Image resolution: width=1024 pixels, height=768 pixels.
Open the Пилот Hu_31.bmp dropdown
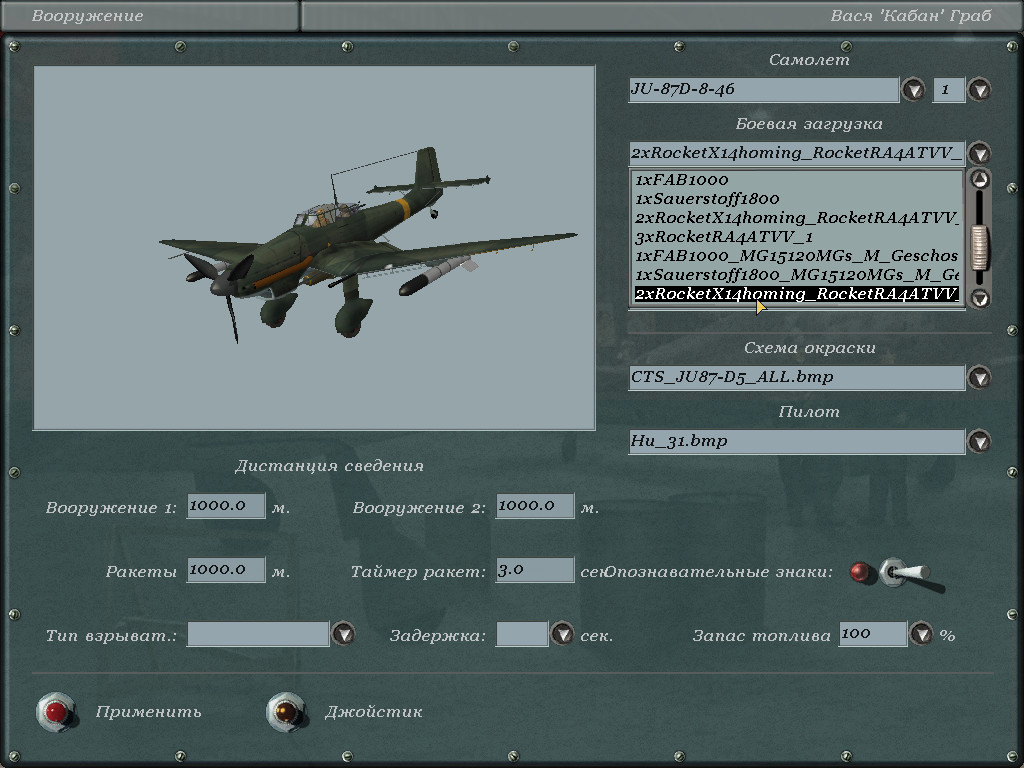(x=979, y=441)
